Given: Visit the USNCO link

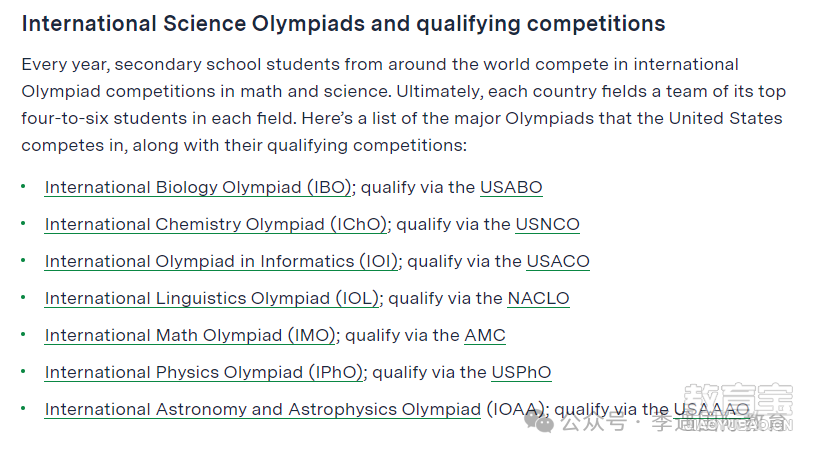Looking at the screenshot, I should point(548,224).
